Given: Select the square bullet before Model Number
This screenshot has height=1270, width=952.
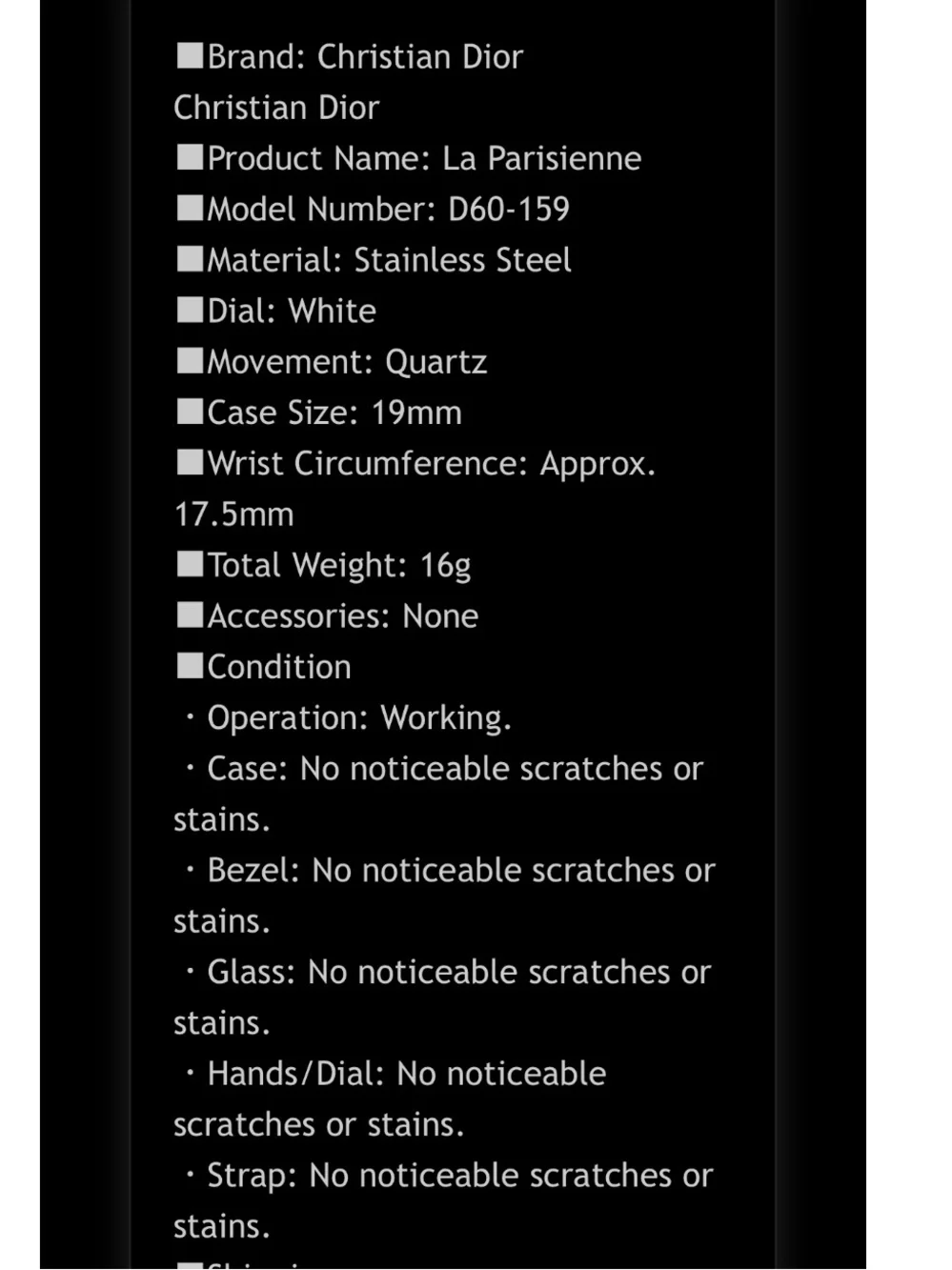Looking at the screenshot, I should pyautogui.click(x=190, y=208).
